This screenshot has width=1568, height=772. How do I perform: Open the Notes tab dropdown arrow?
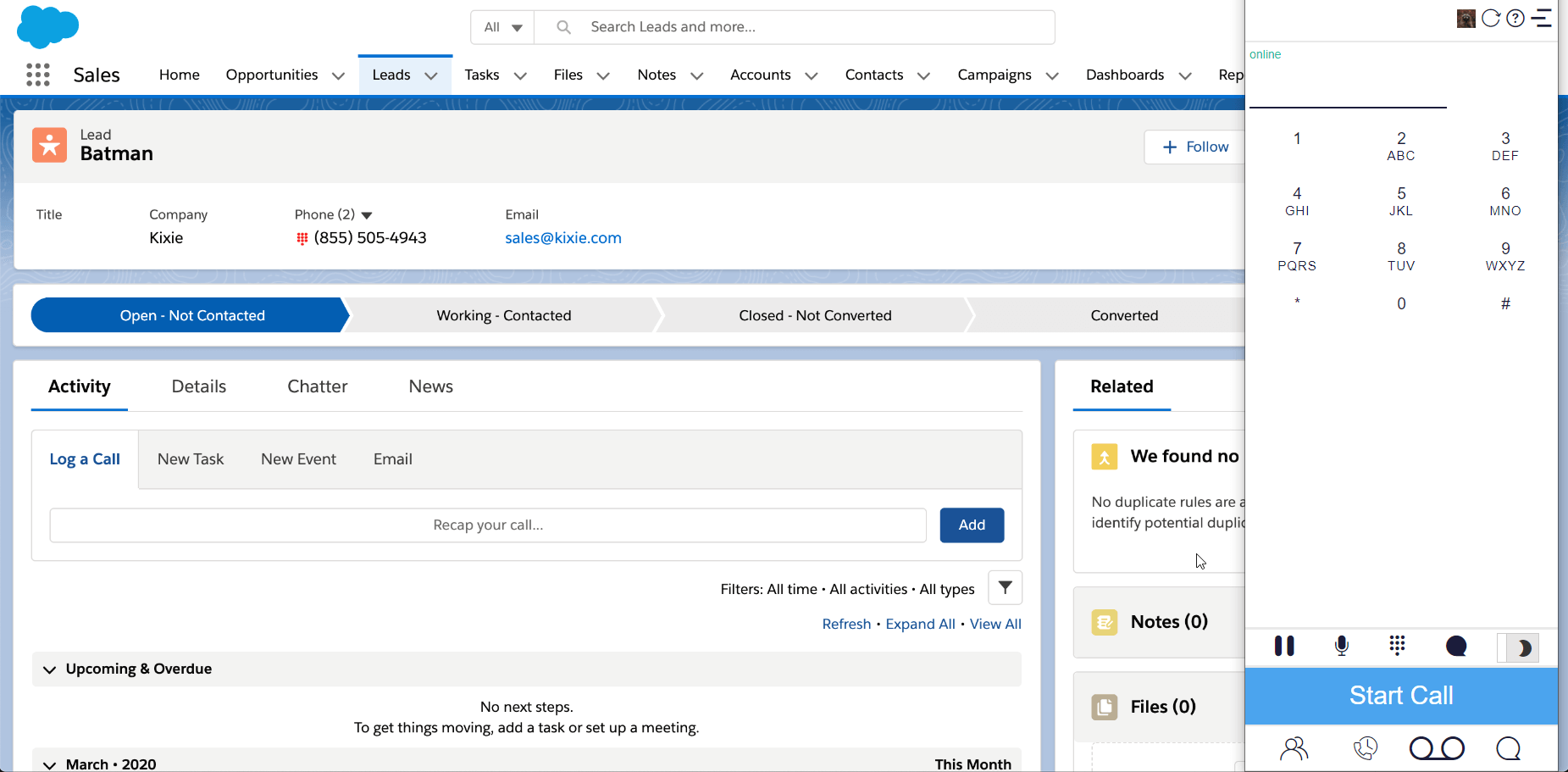697,75
